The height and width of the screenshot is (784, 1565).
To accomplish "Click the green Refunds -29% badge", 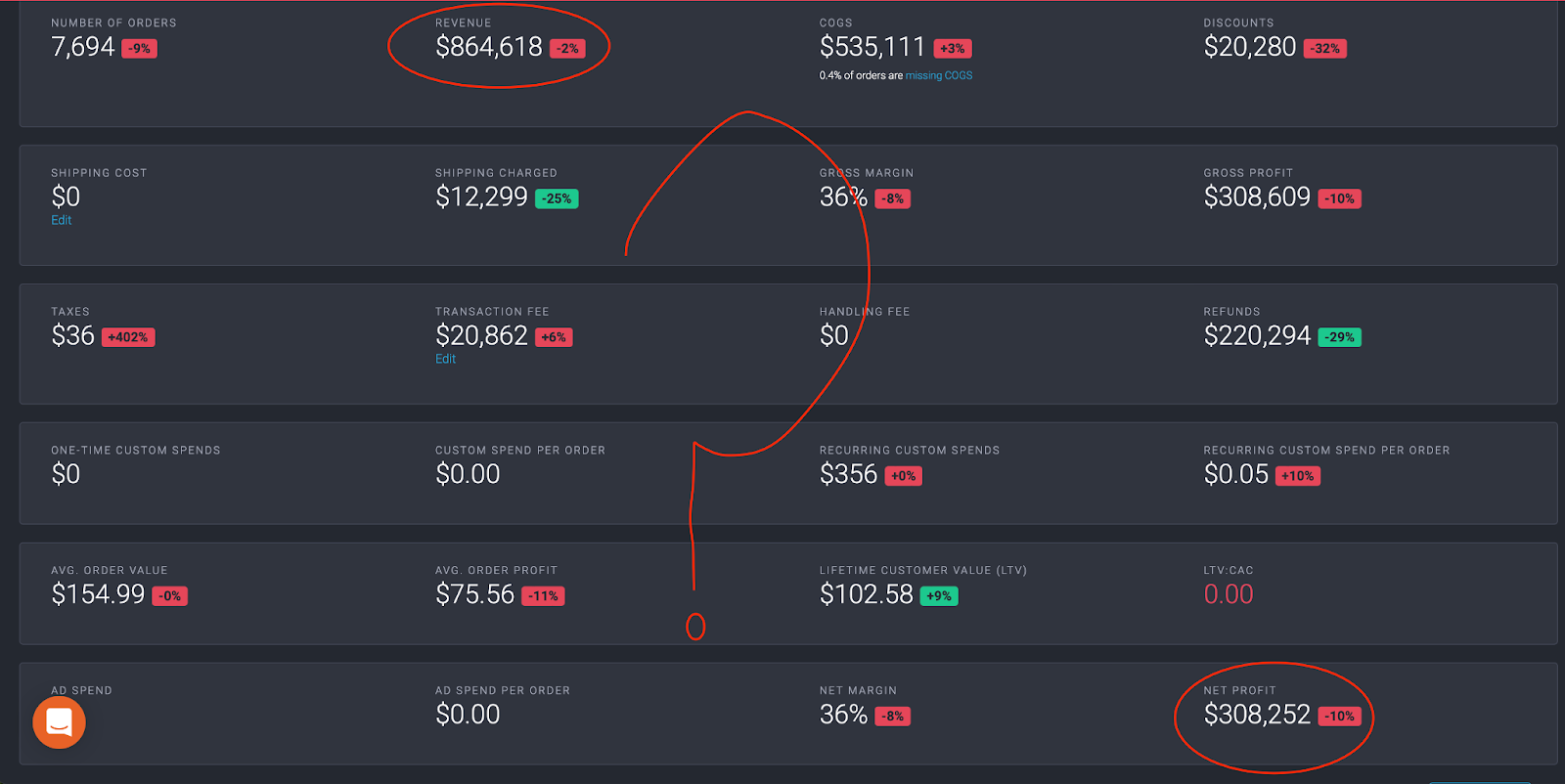I will click(x=1339, y=337).
